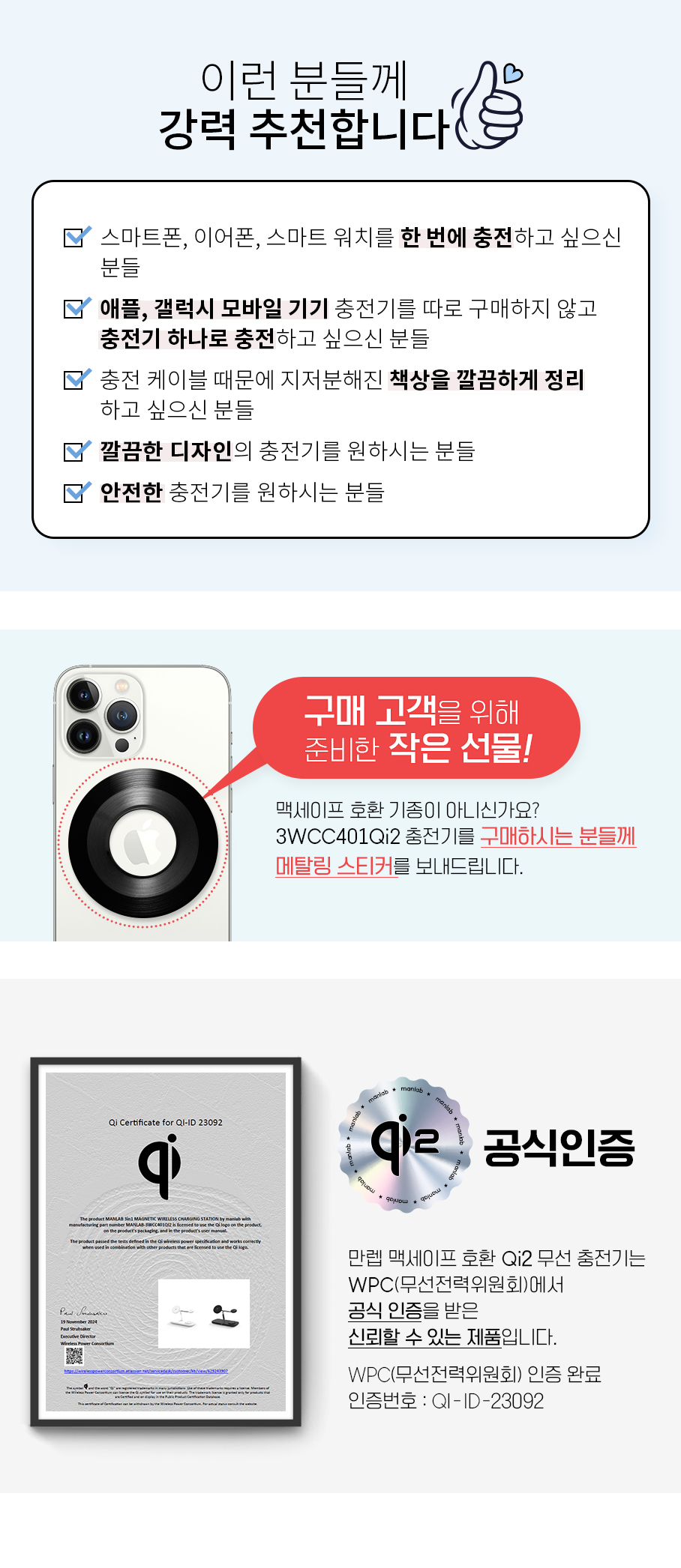Image resolution: width=681 pixels, height=1568 pixels.
Task: Click the checkbox beside 깔끔한 디자인
Action: [77, 450]
